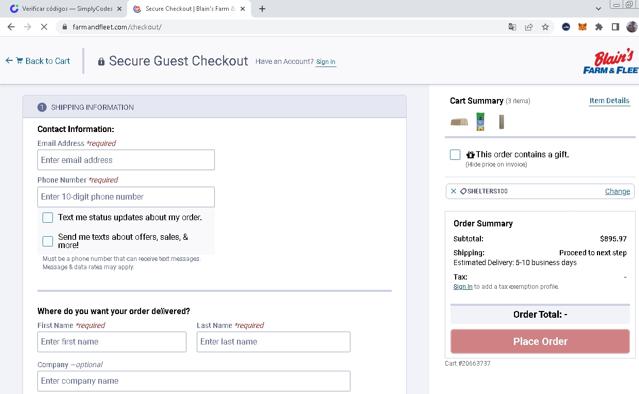Click the third gray product thumbnail
This screenshot has width=639, height=394.
point(501,122)
